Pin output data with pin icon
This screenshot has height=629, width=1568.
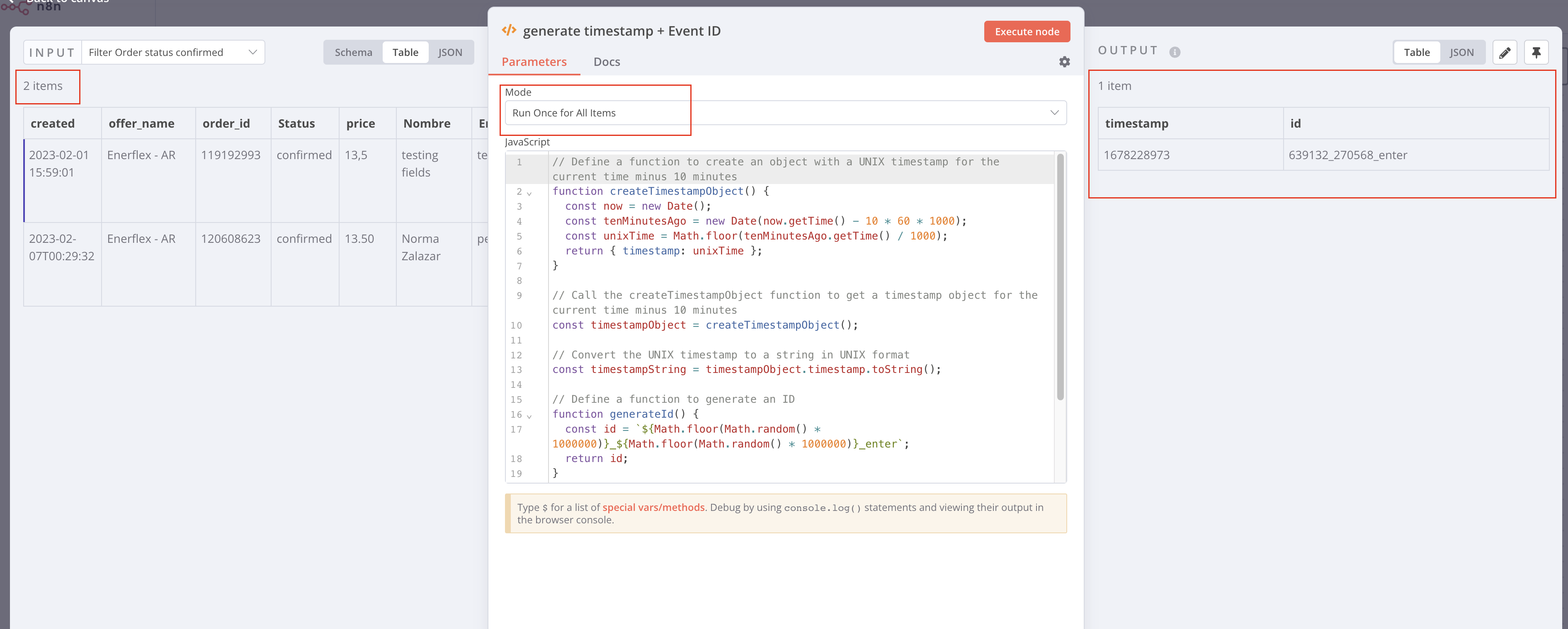(x=1536, y=52)
